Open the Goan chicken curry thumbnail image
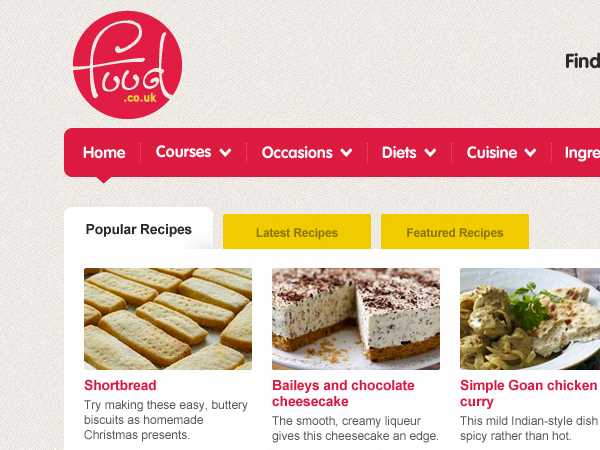 pos(530,319)
